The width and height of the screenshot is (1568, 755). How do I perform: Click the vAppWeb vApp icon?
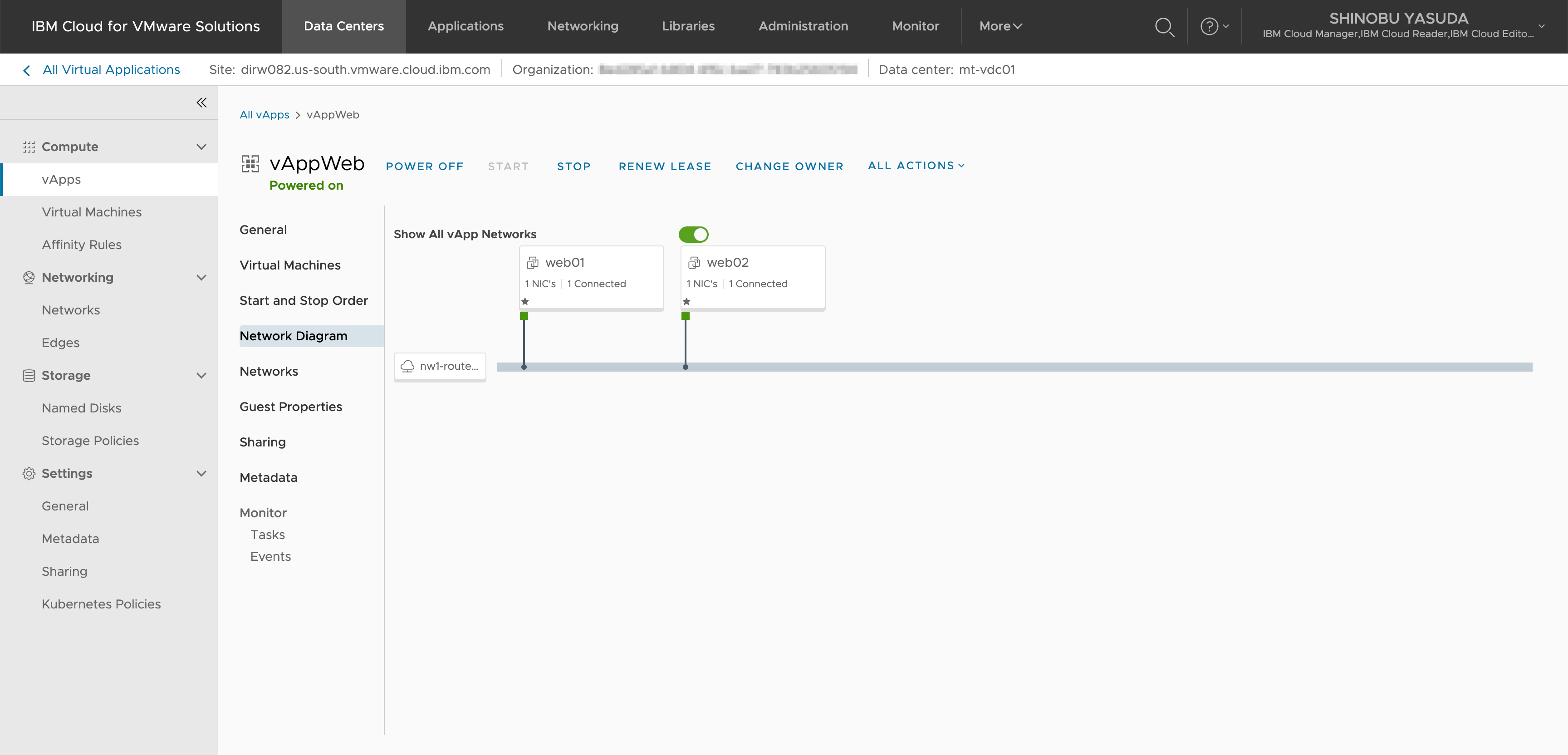pyautogui.click(x=250, y=164)
